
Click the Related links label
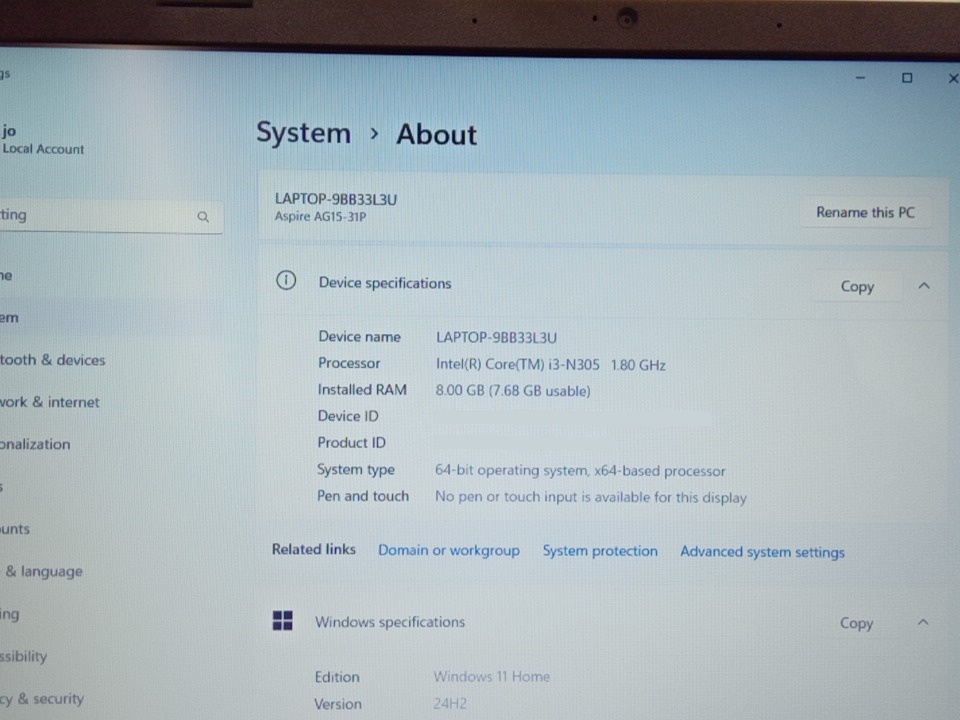(313, 549)
